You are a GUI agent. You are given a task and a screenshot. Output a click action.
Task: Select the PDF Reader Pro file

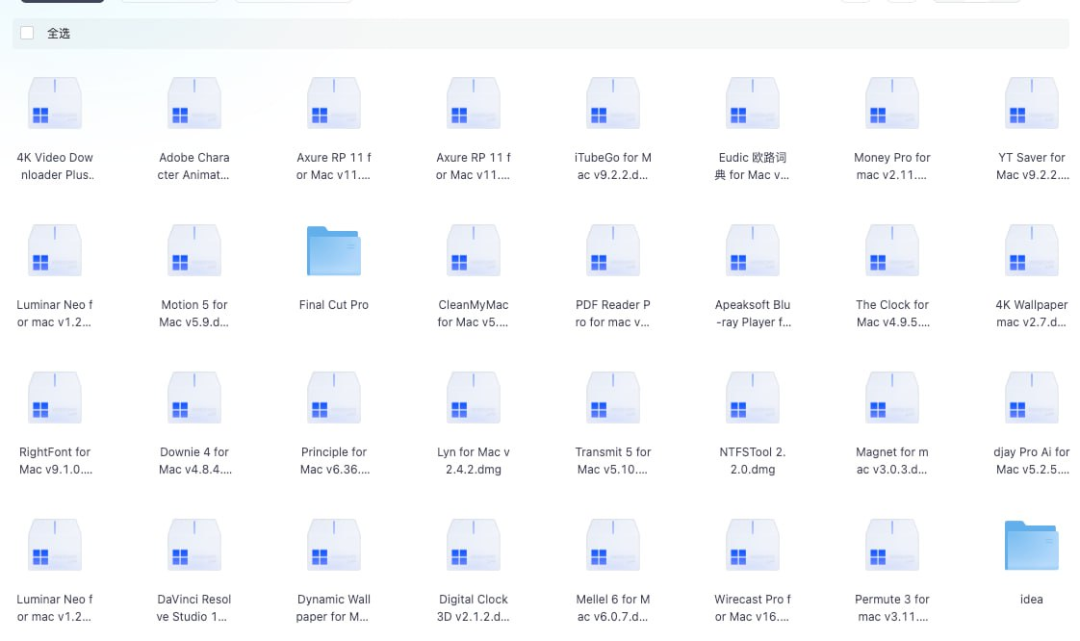[613, 251]
